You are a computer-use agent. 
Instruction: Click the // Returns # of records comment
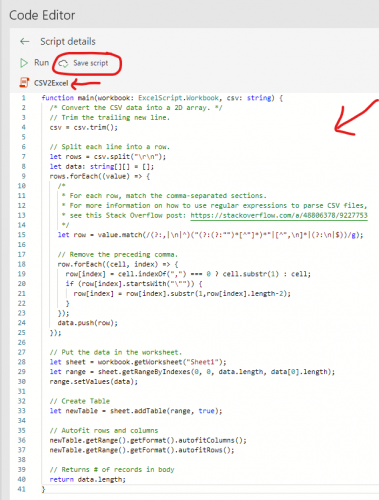pos(112,470)
